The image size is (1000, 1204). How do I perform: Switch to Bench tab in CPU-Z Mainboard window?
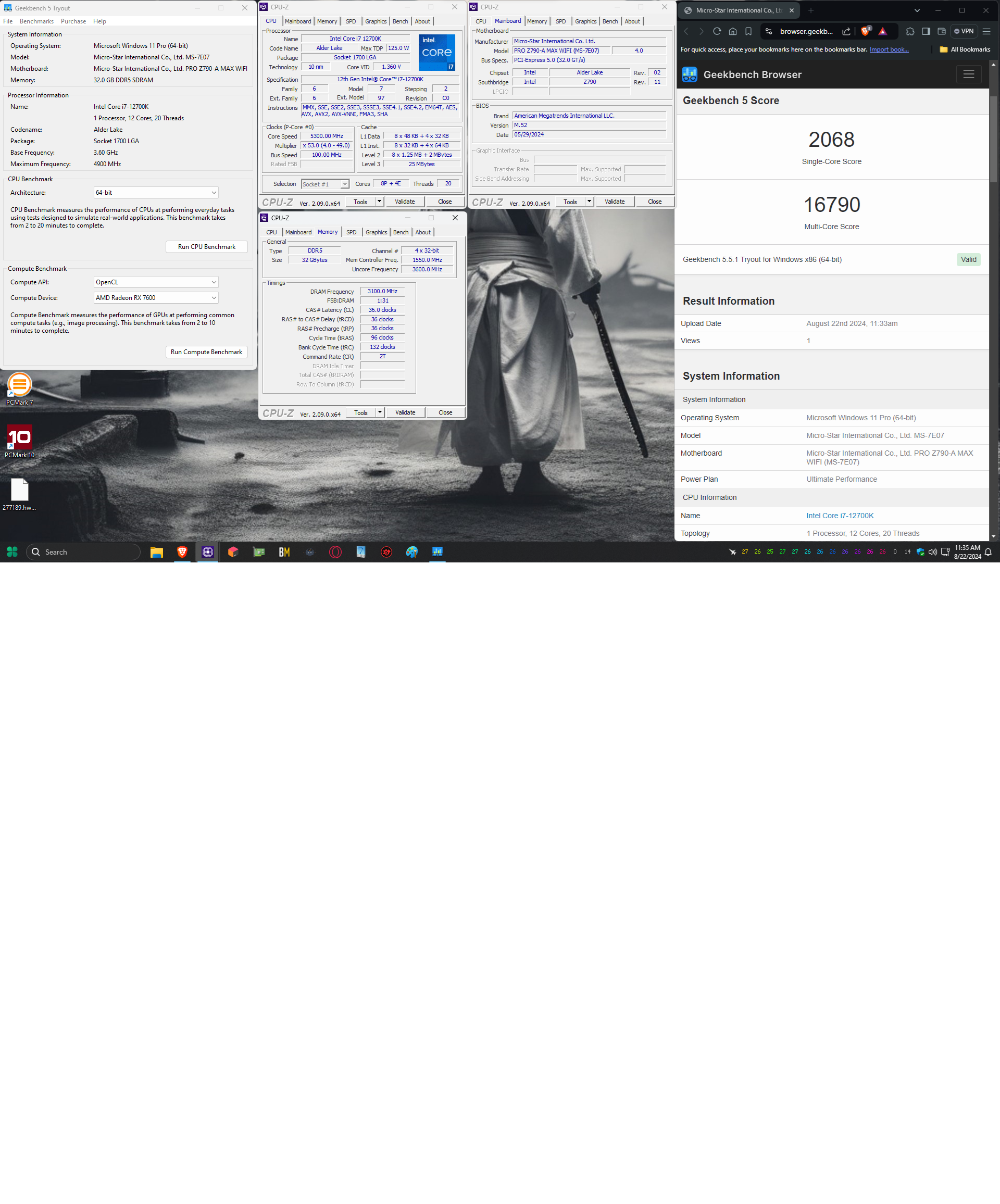coord(610,21)
